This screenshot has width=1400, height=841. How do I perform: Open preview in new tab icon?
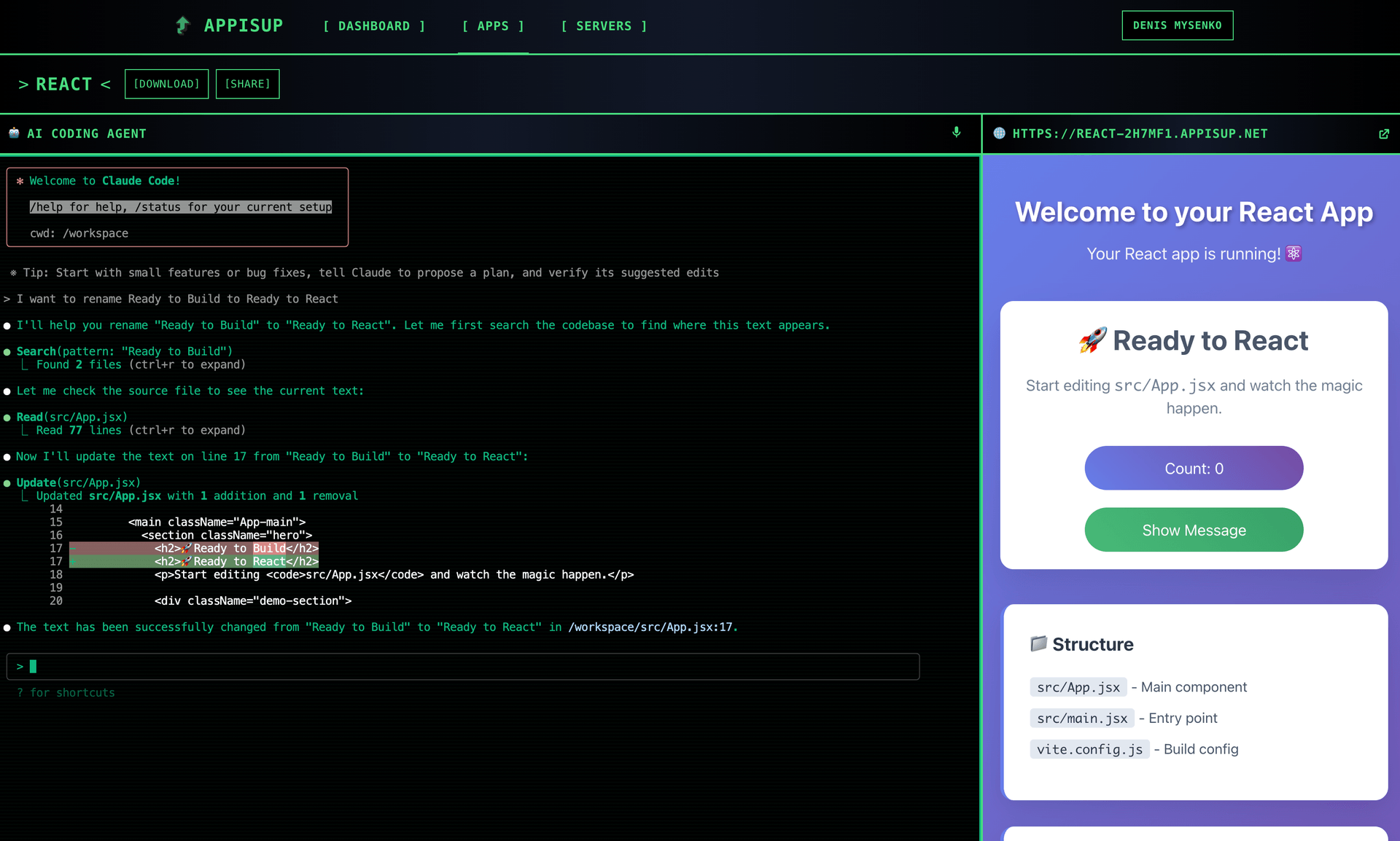pos(1383,134)
